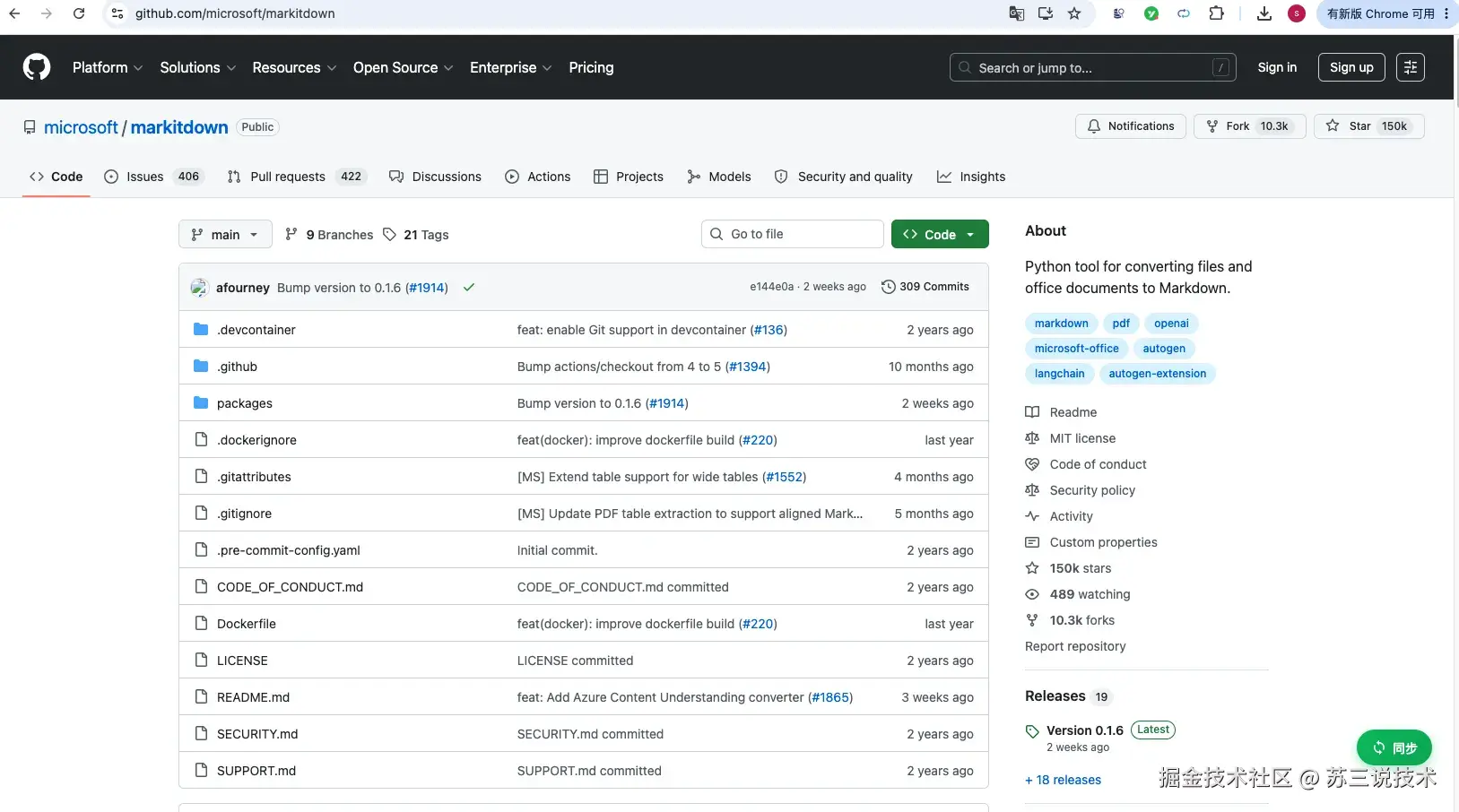The image size is (1459, 812).
Task: Open the GitHub home logo
Action: tap(37, 67)
